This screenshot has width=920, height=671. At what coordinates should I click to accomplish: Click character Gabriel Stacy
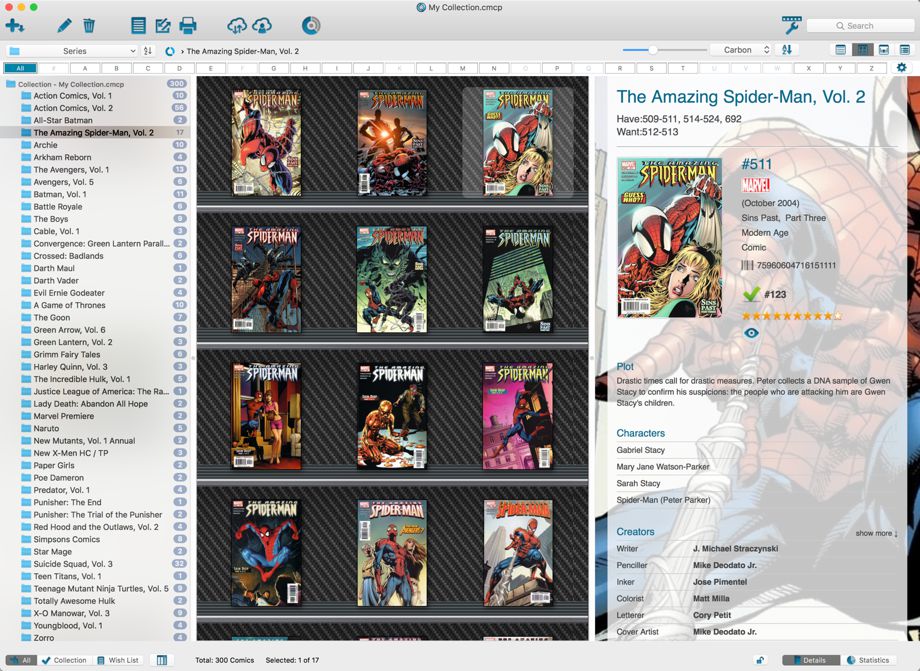[x=640, y=450]
